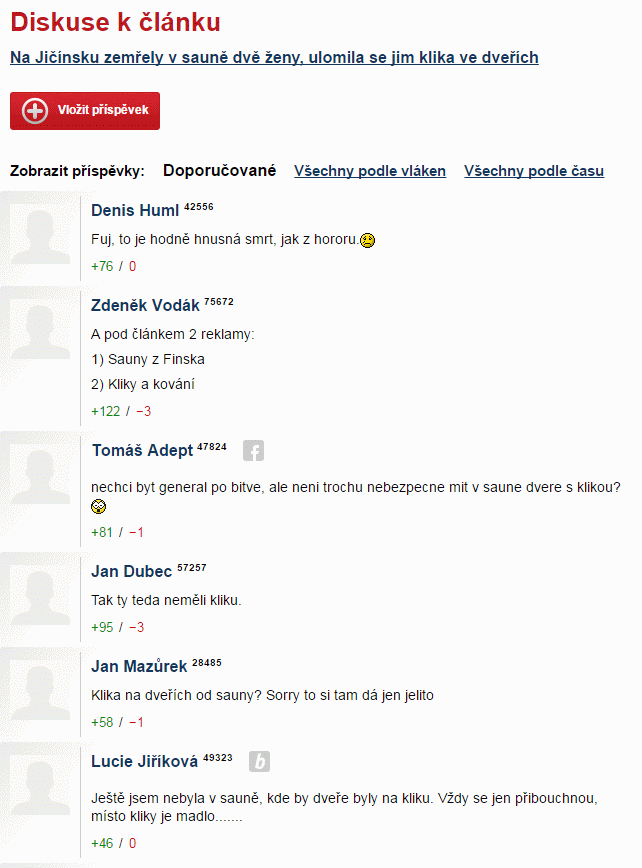Switch to Všechny podle vláken view
642x868 pixels.
[370, 171]
